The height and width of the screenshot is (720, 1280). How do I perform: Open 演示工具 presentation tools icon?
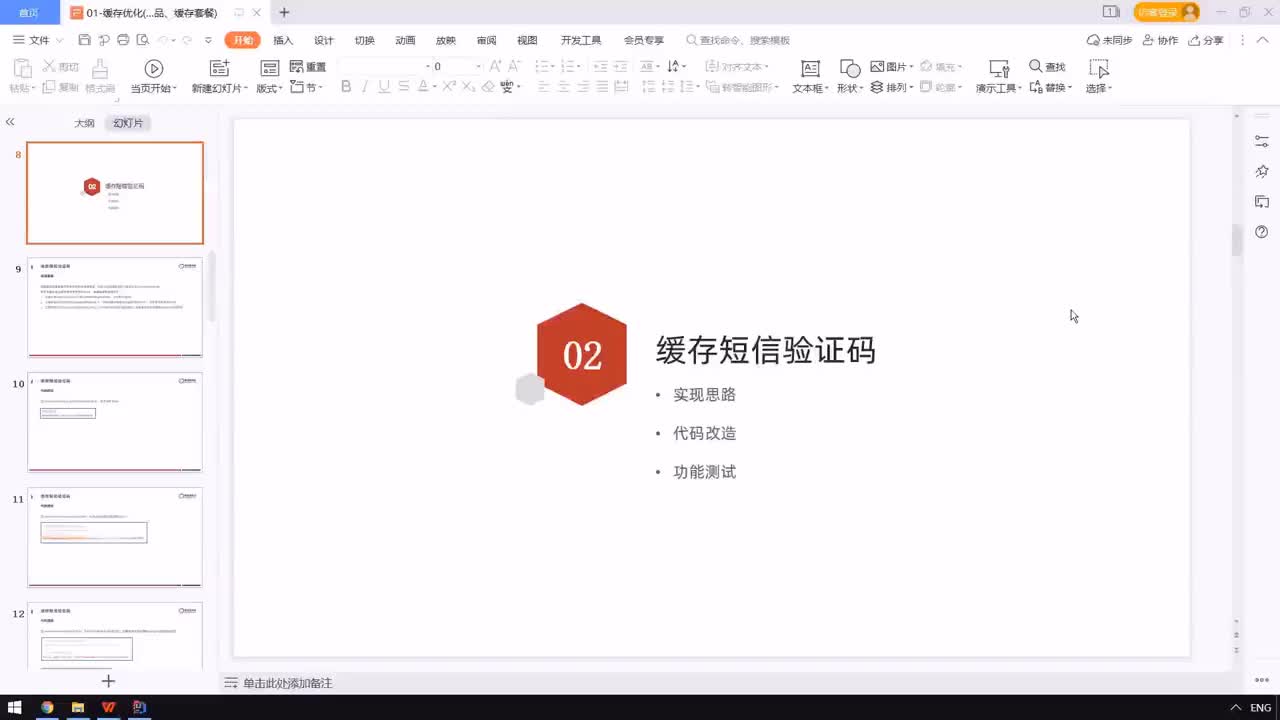tap(998, 68)
